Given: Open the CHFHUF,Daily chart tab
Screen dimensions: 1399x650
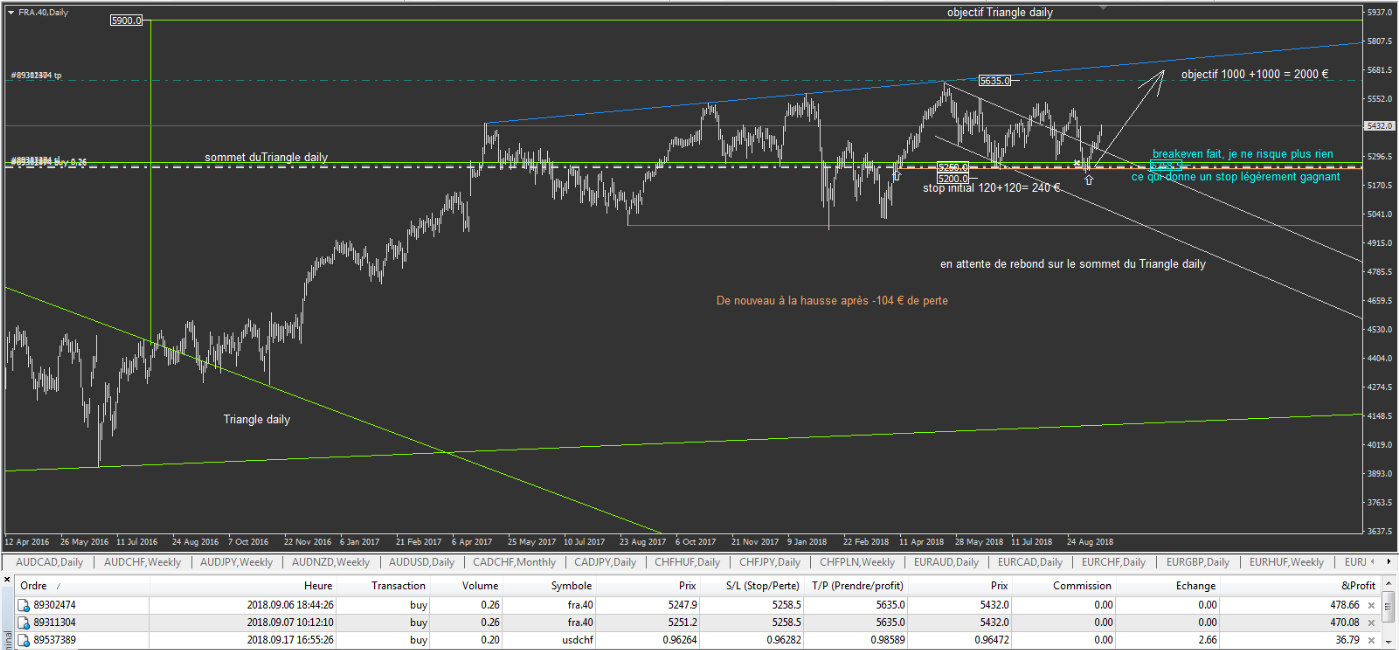Looking at the screenshot, I should click(687, 562).
